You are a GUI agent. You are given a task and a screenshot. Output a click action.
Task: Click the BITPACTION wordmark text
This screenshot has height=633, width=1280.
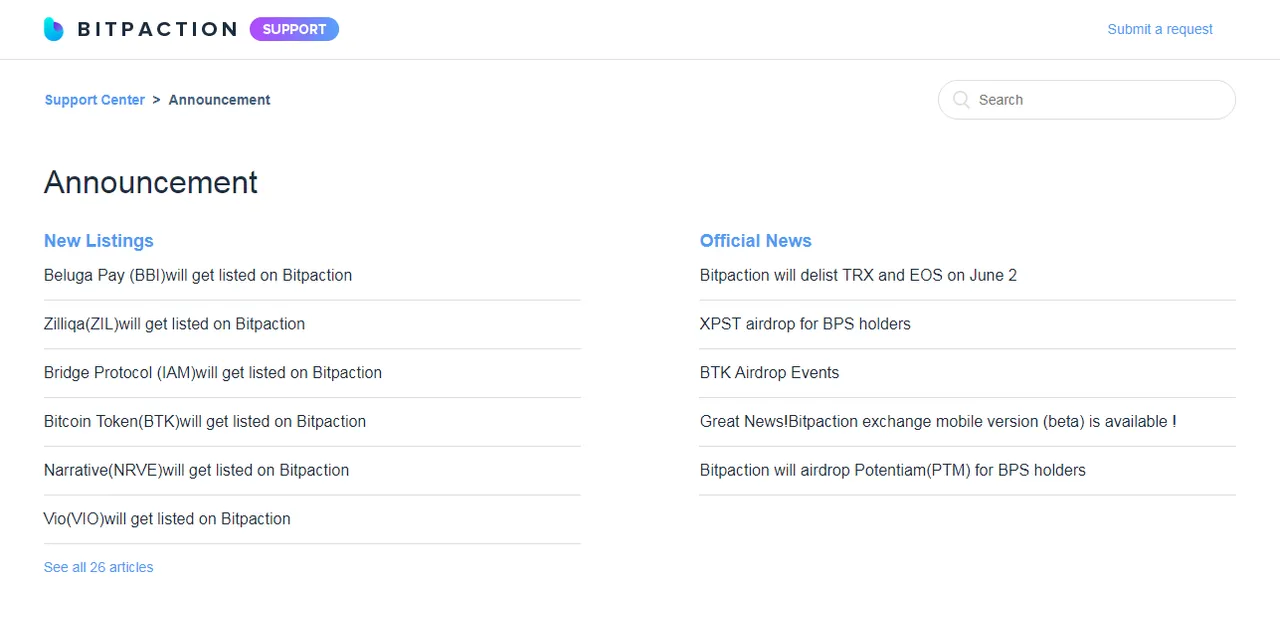(x=157, y=29)
